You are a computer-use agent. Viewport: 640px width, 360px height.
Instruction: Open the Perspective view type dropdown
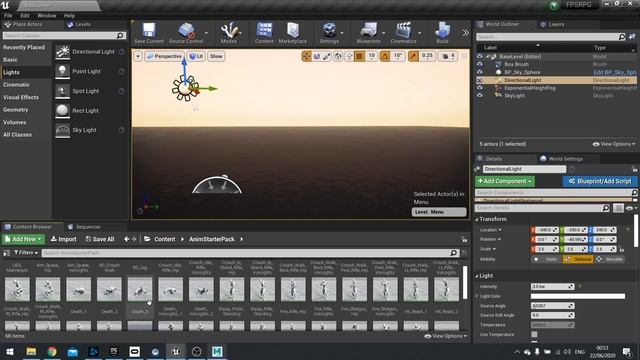[x=165, y=56]
